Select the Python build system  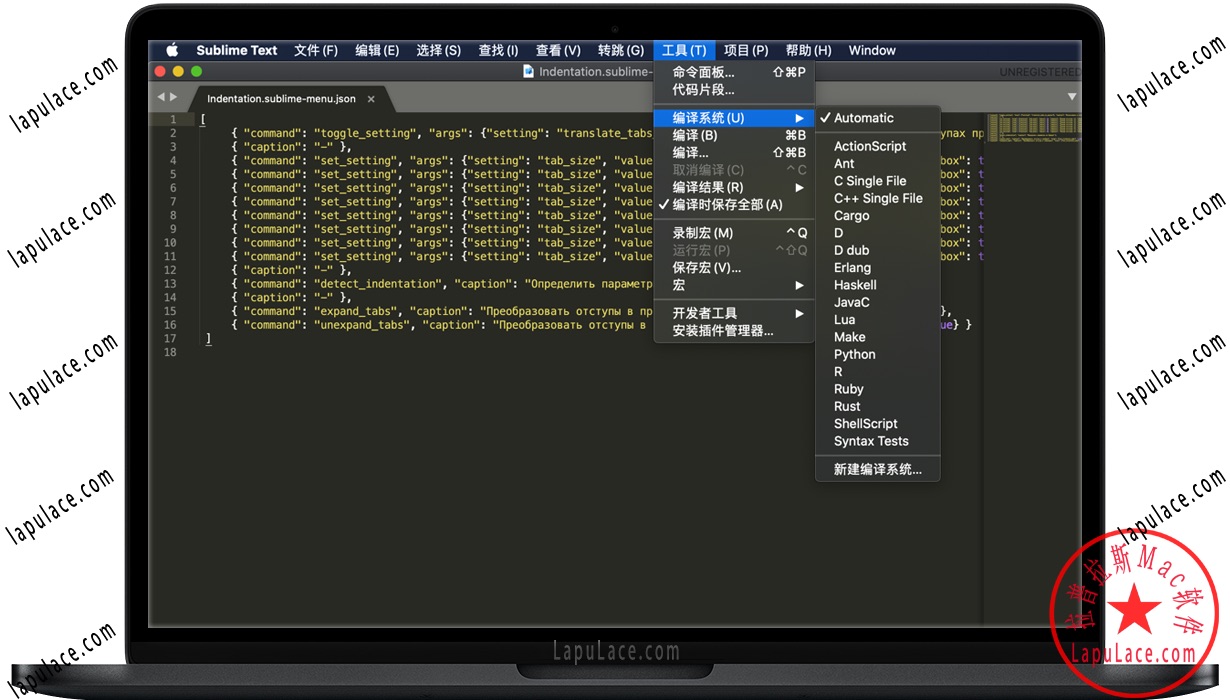tap(856, 354)
